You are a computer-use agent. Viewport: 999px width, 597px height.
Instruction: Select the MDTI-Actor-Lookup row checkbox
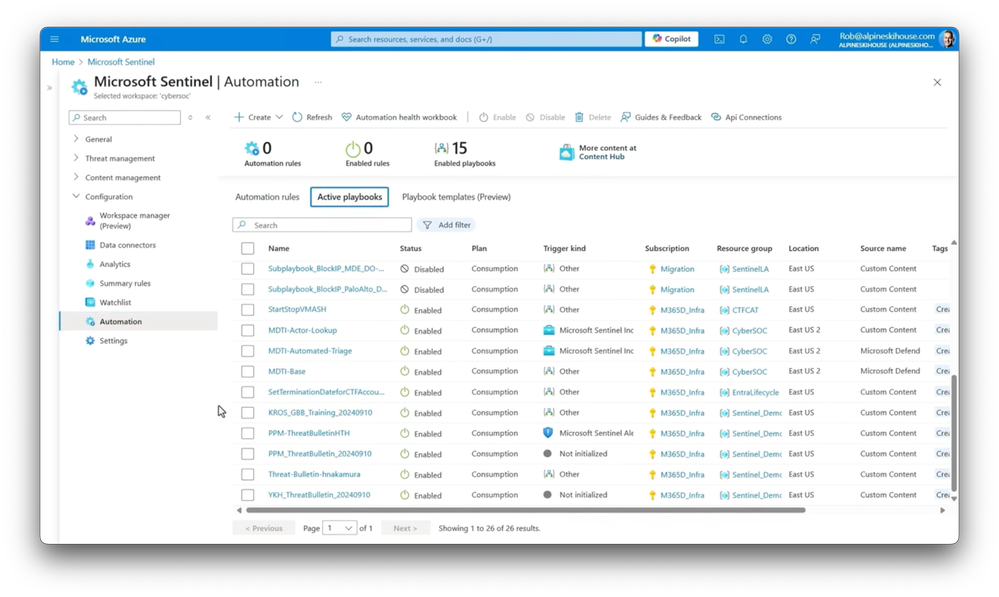point(248,330)
